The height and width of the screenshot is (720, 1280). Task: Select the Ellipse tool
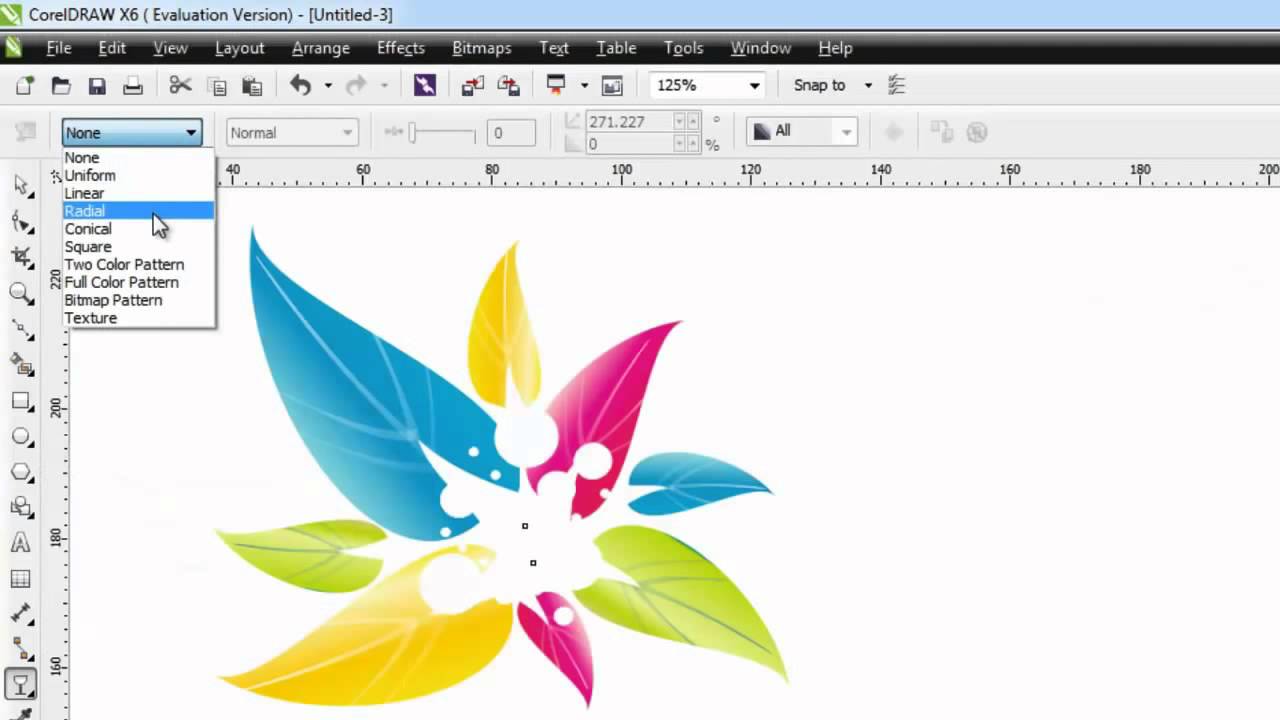[x=21, y=437]
